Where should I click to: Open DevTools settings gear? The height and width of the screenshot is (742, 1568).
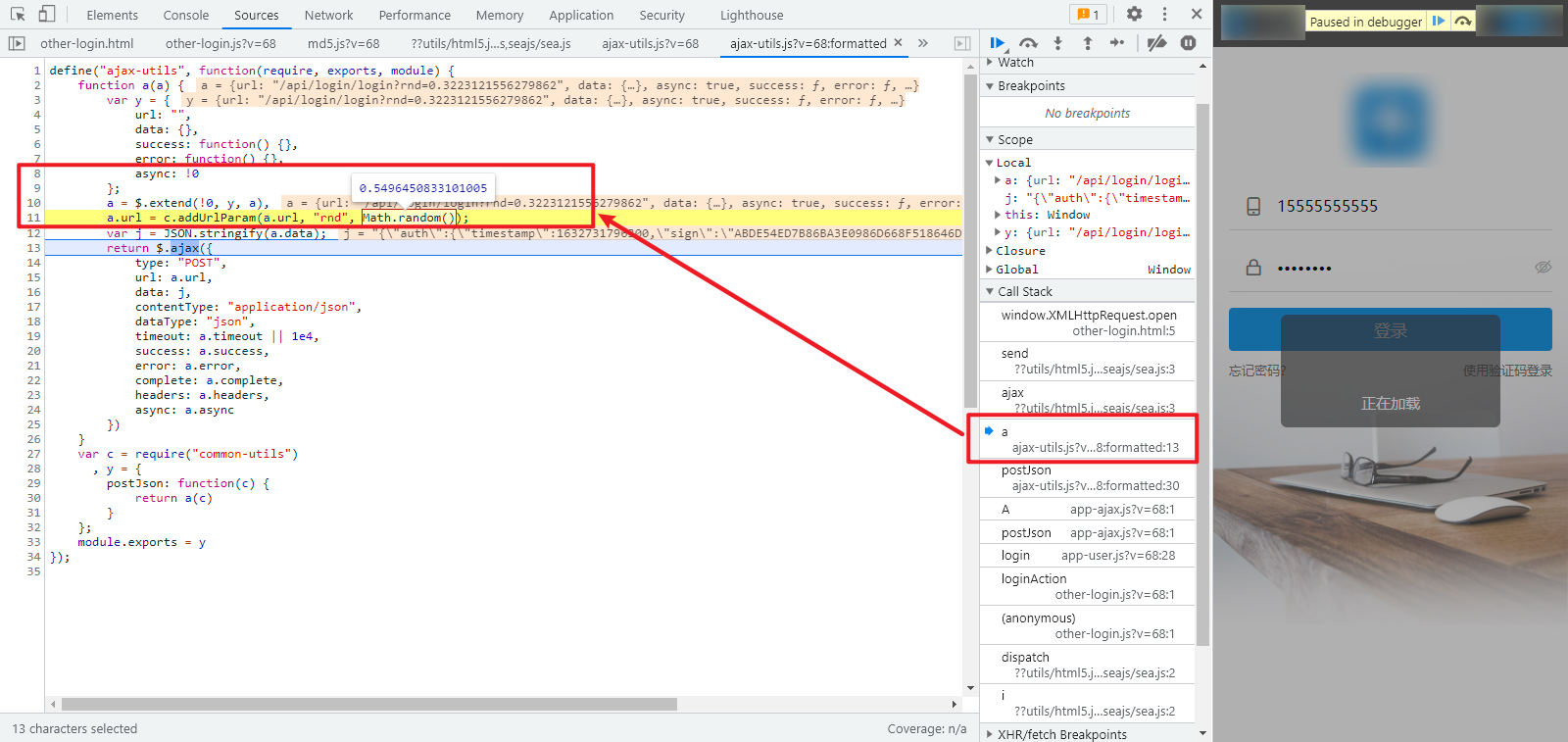1134,15
